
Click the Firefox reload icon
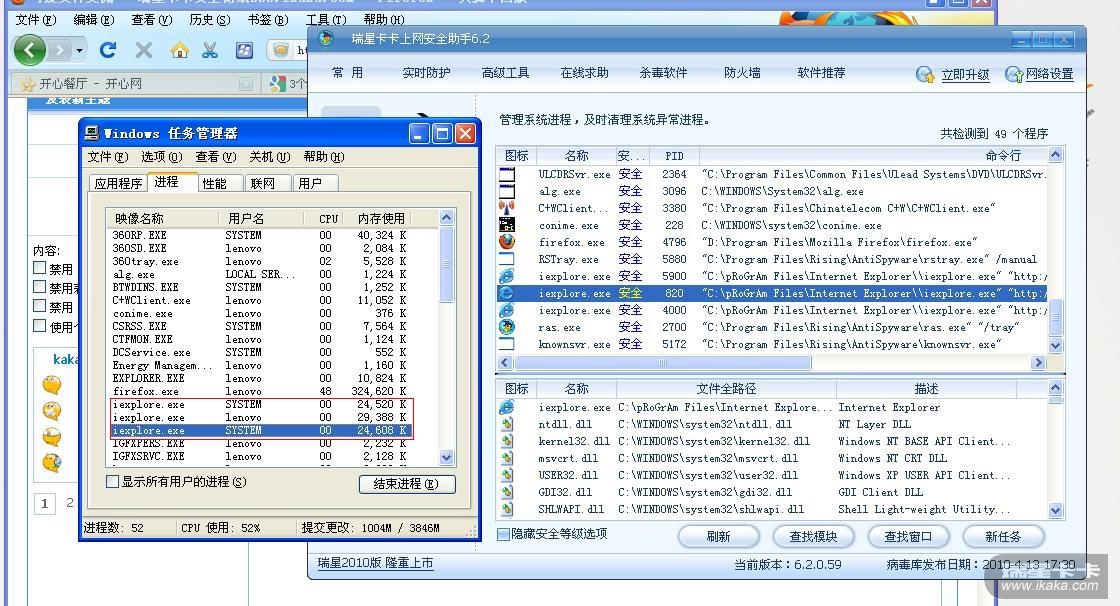point(108,50)
